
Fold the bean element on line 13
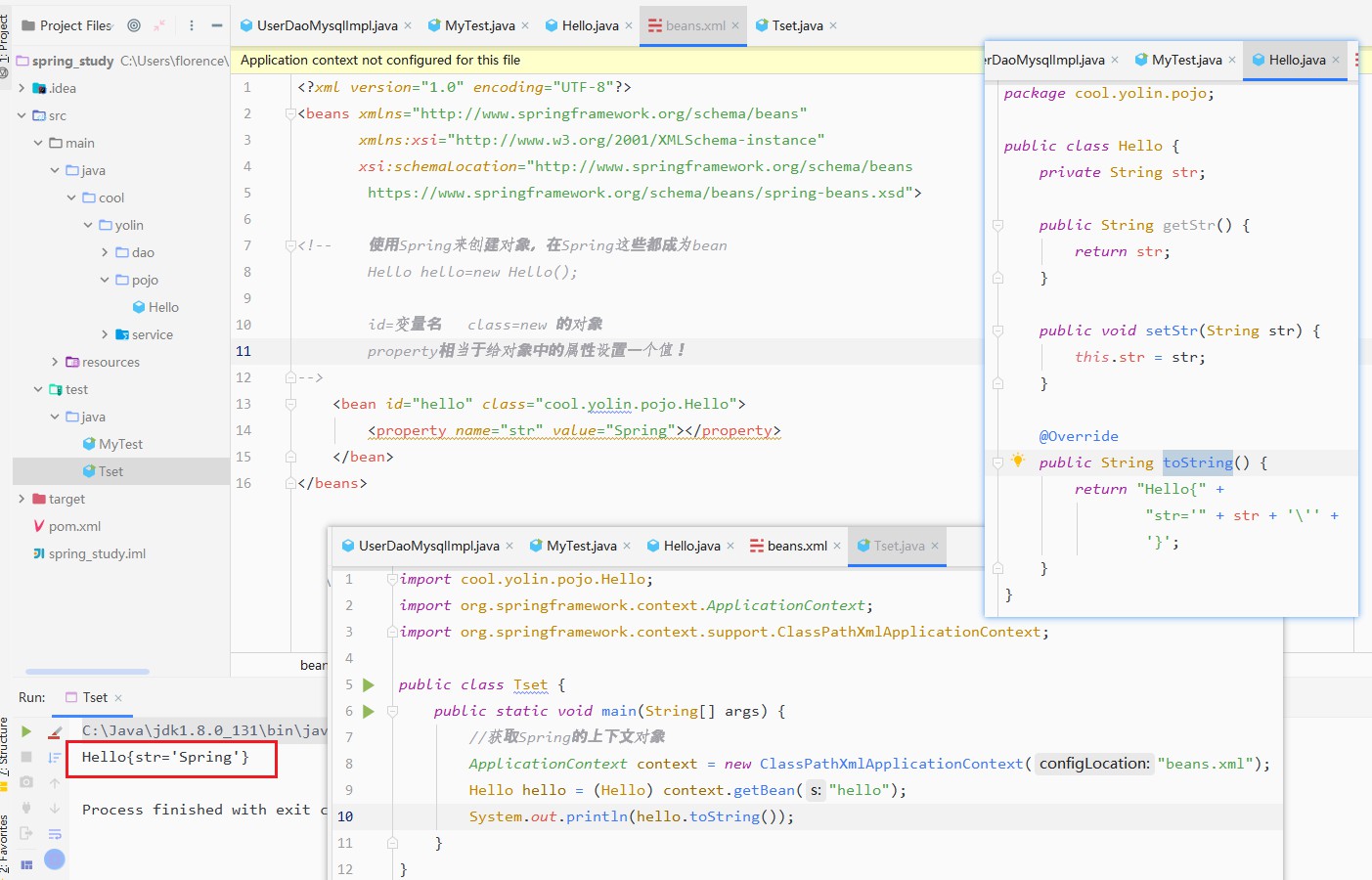point(290,404)
